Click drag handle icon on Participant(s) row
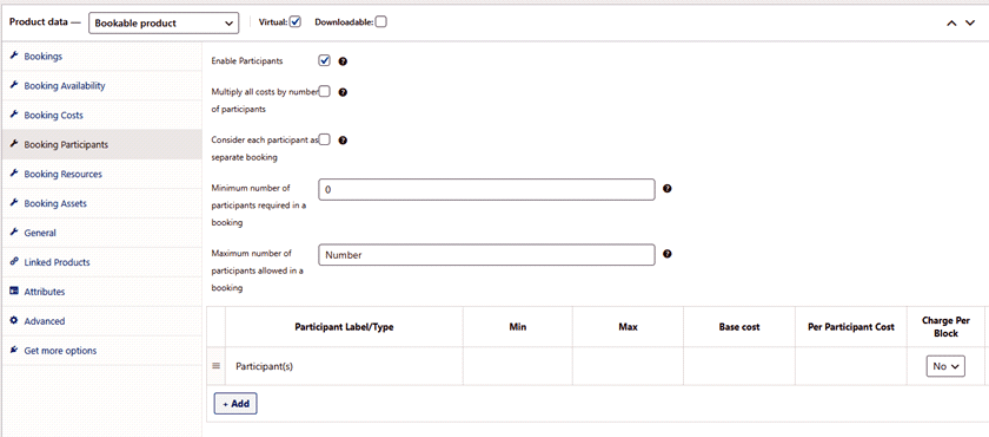The width and height of the screenshot is (989, 437). coord(216,366)
